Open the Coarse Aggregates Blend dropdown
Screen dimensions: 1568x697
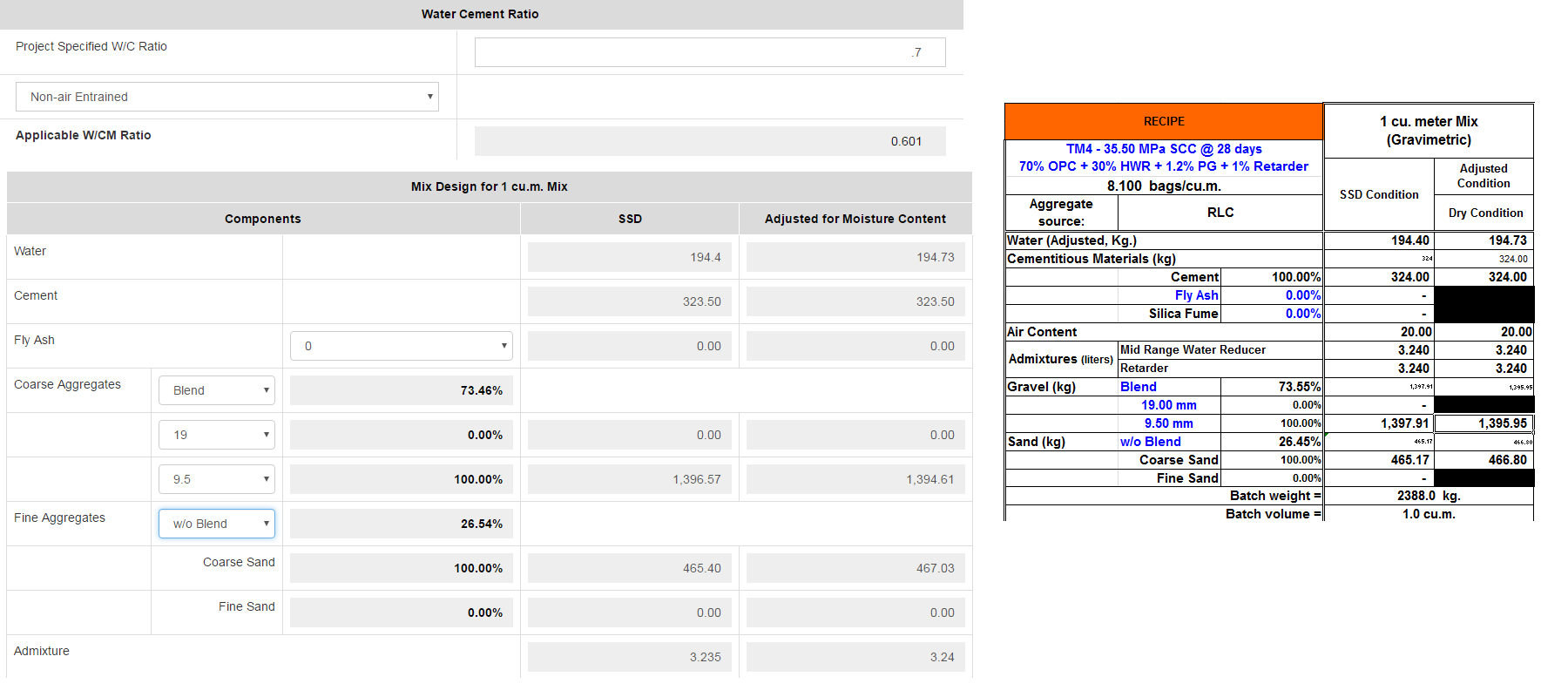(217, 390)
